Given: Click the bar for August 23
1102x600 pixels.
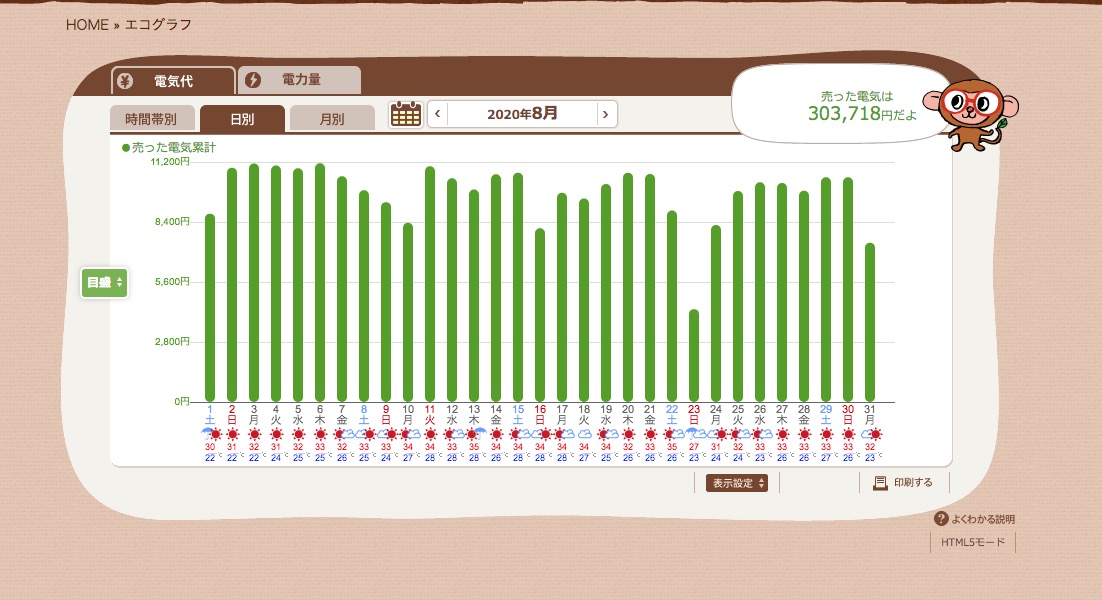Looking at the screenshot, I should tap(694, 355).
